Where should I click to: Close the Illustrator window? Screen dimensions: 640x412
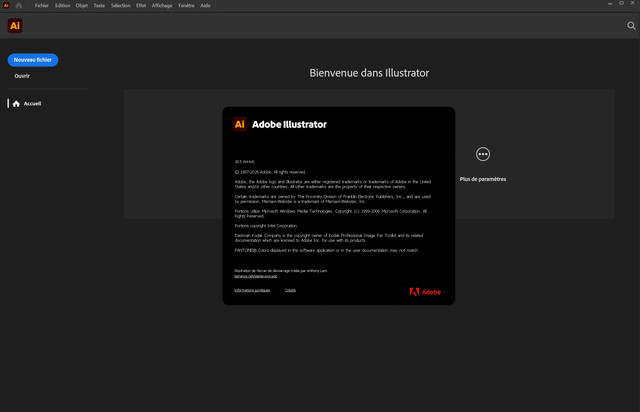[633, 3]
